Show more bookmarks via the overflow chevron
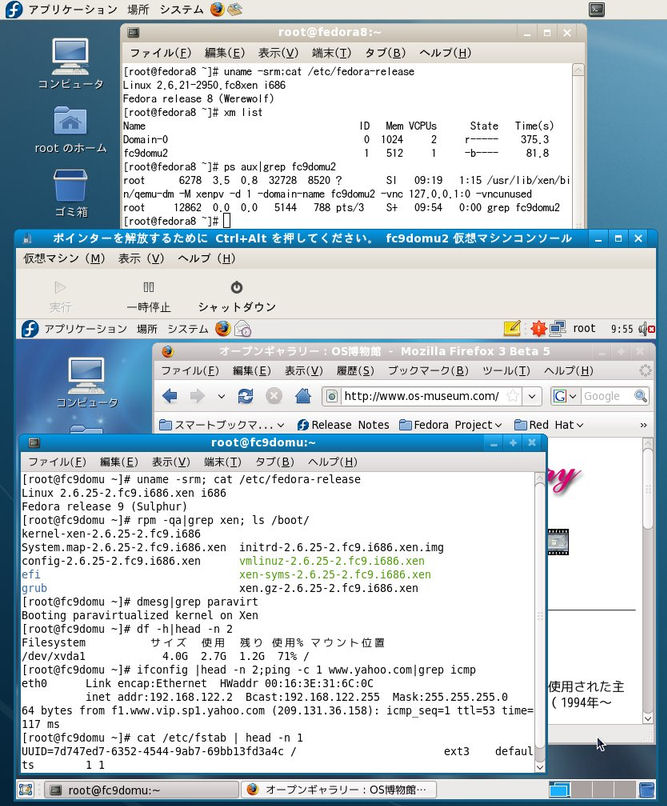 (643, 425)
